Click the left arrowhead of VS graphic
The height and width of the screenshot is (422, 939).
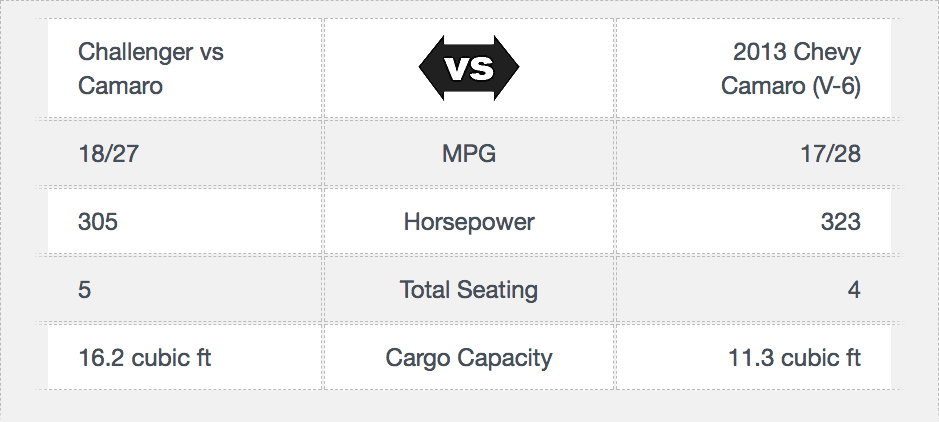[431, 68]
